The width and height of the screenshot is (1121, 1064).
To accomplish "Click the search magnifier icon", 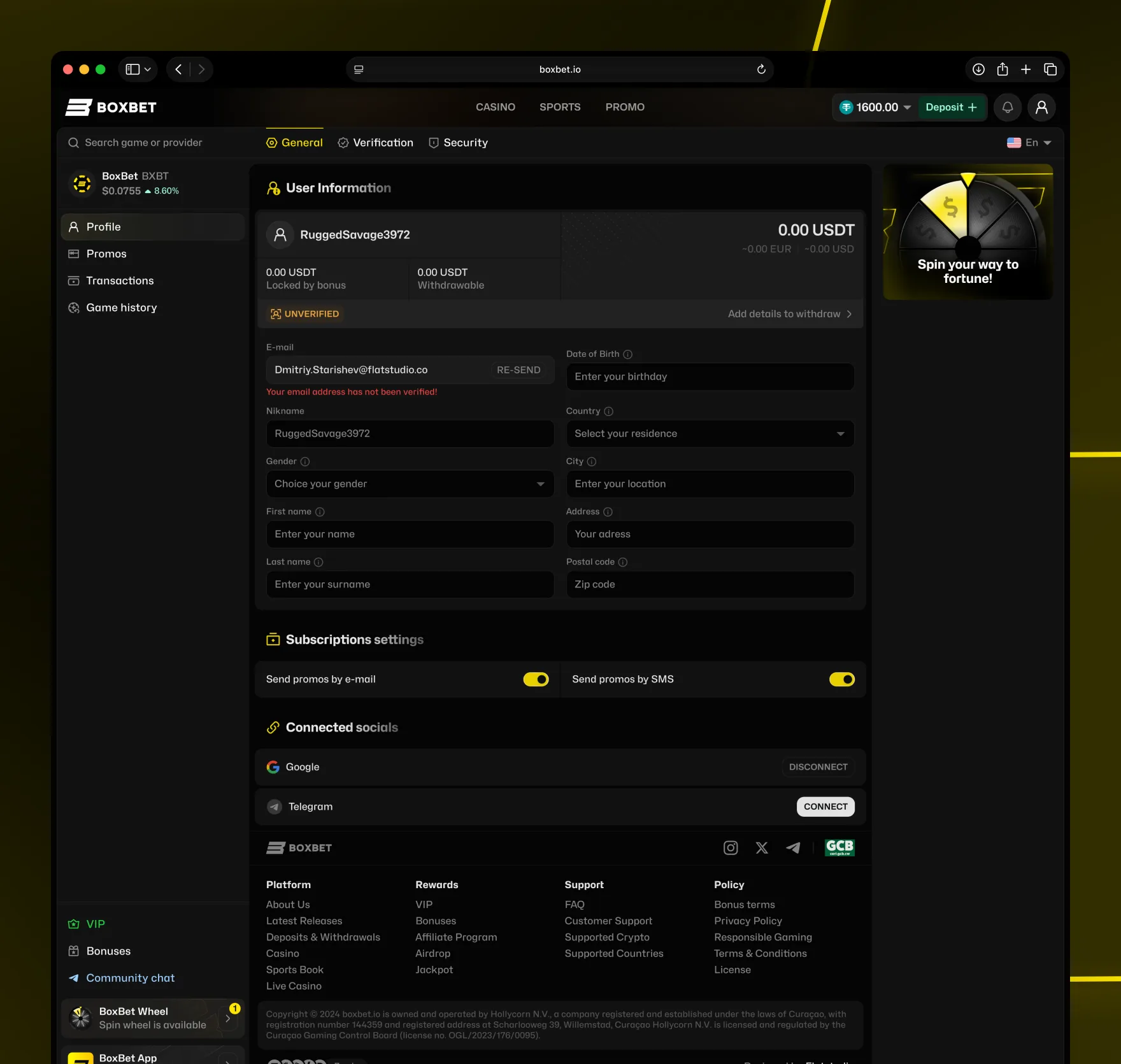I will point(74,143).
